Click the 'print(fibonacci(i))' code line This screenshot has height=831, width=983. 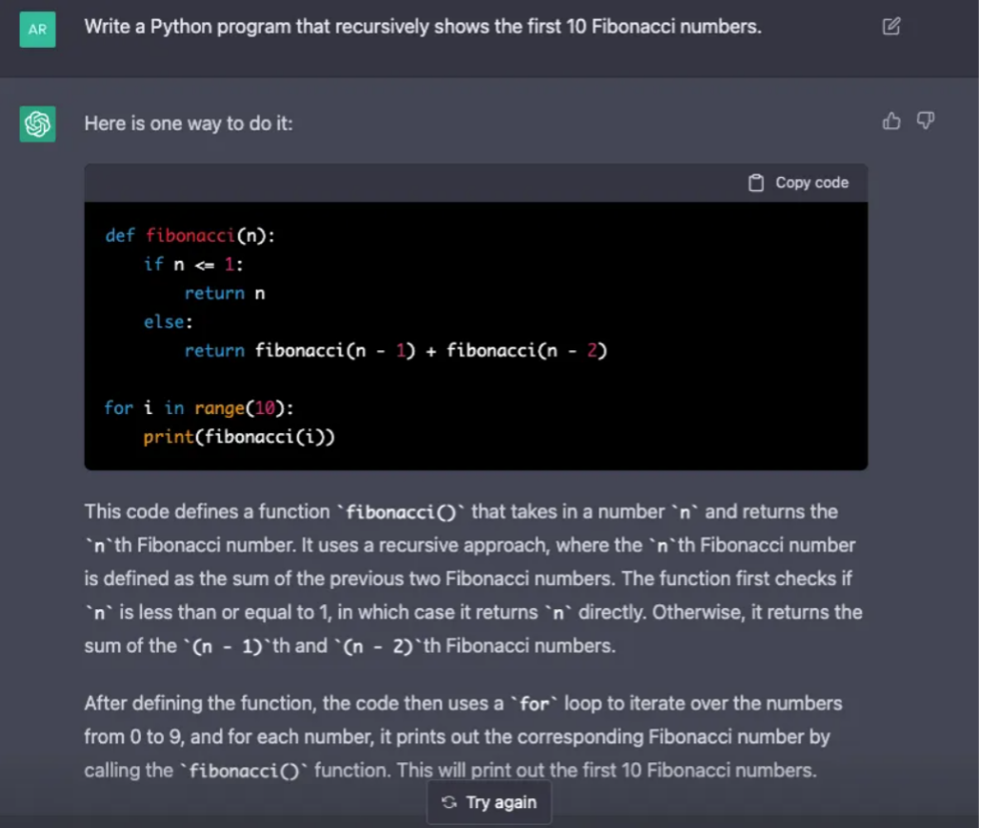point(240,438)
